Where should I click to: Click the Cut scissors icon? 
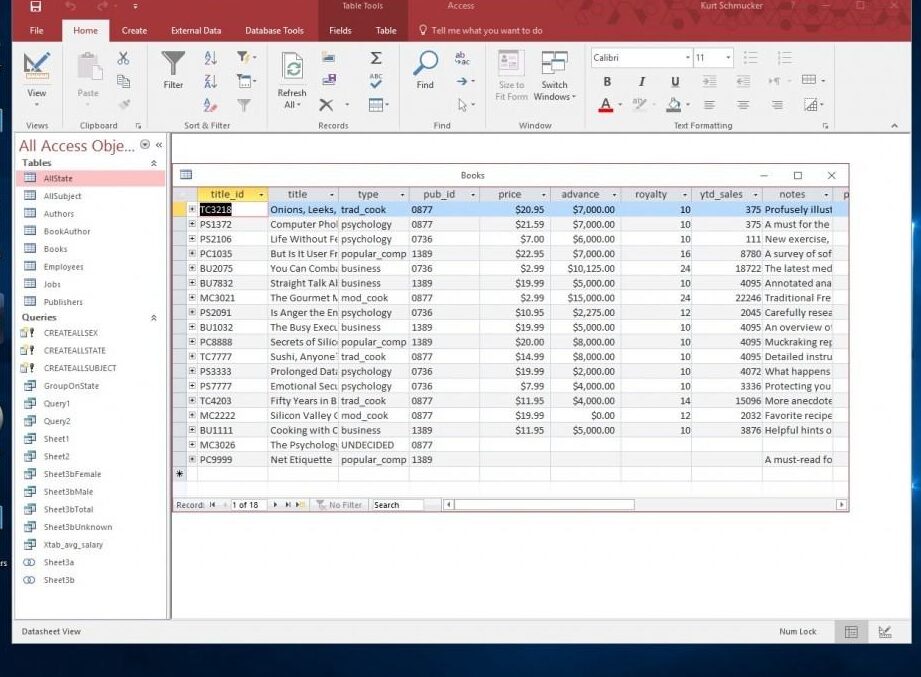point(123,58)
